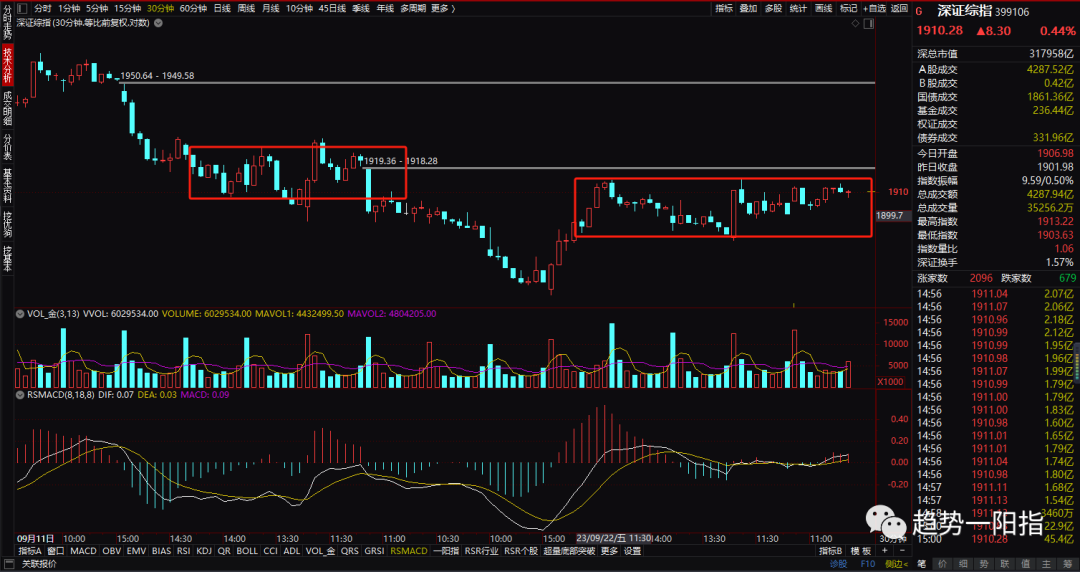Click the 关联报价 status bar entry
The height and width of the screenshot is (572, 1080).
click(x=39, y=564)
